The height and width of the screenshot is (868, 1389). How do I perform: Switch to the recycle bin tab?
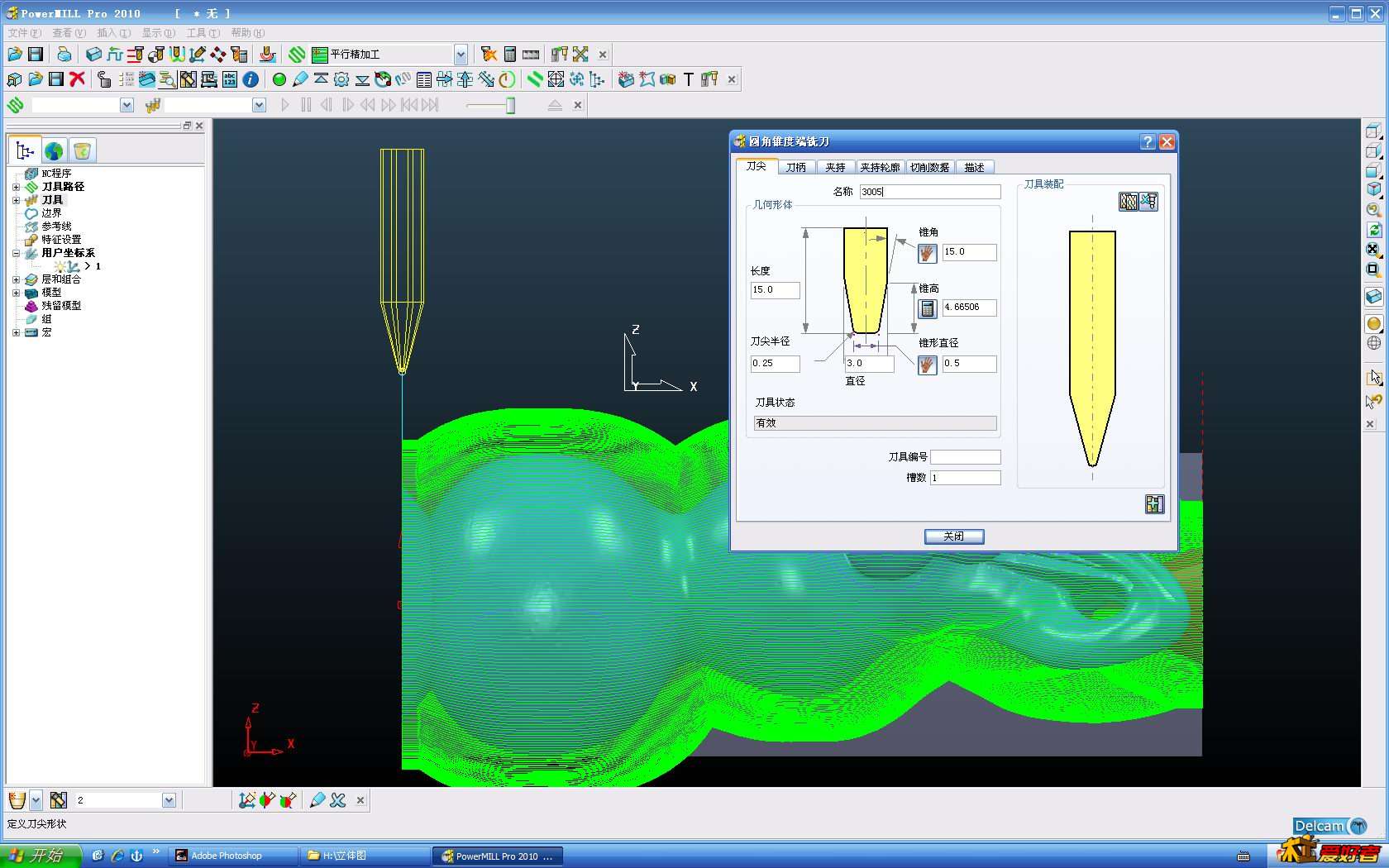[82, 151]
